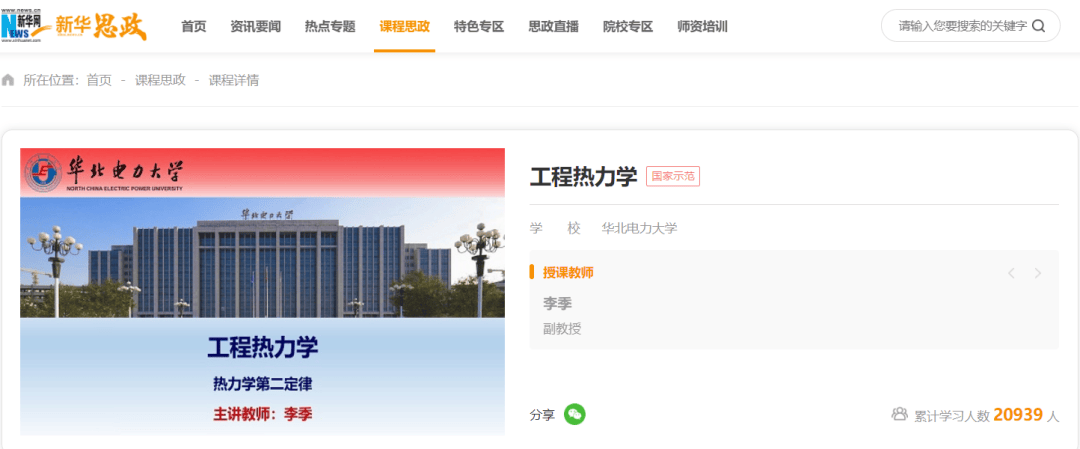This screenshot has width=1080, height=449.
Task: Click the 工程热力学 course title heading
Action: [583, 176]
